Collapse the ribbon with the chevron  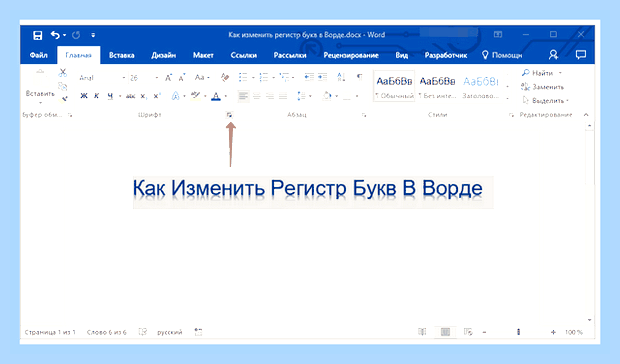point(586,115)
